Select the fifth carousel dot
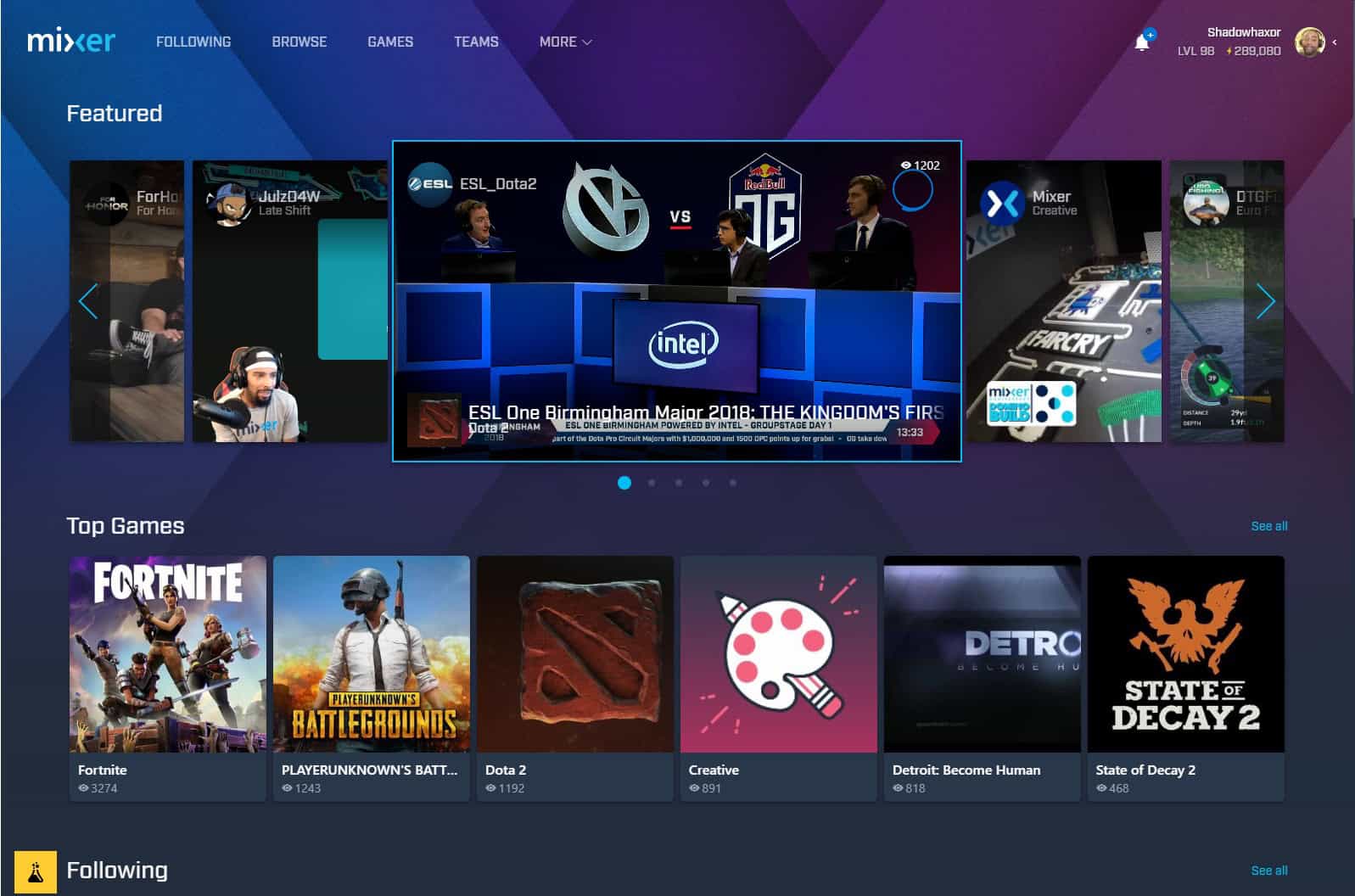The width and height of the screenshot is (1355, 896). pos(733,483)
